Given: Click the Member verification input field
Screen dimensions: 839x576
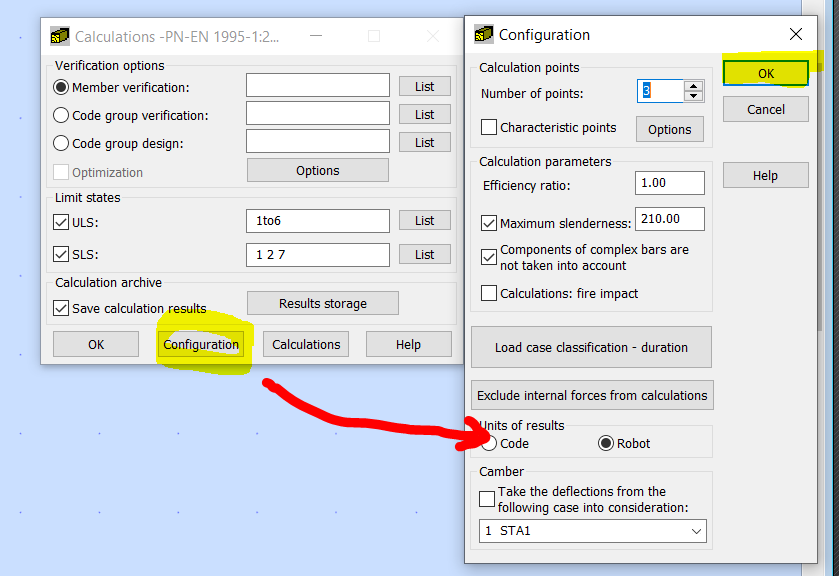Looking at the screenshot, I should [318, 85].
